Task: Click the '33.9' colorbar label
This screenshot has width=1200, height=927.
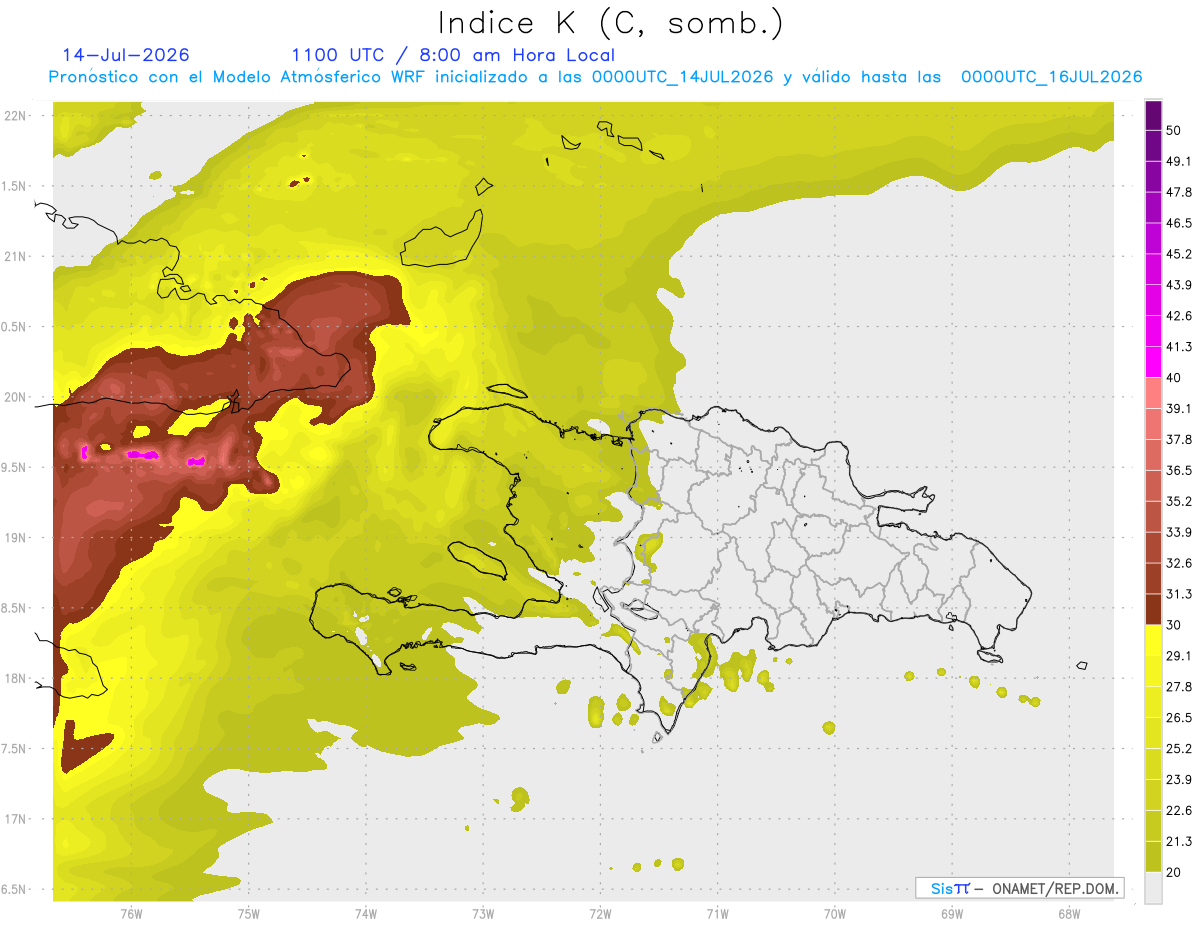Action: (x=1179, y=532)
